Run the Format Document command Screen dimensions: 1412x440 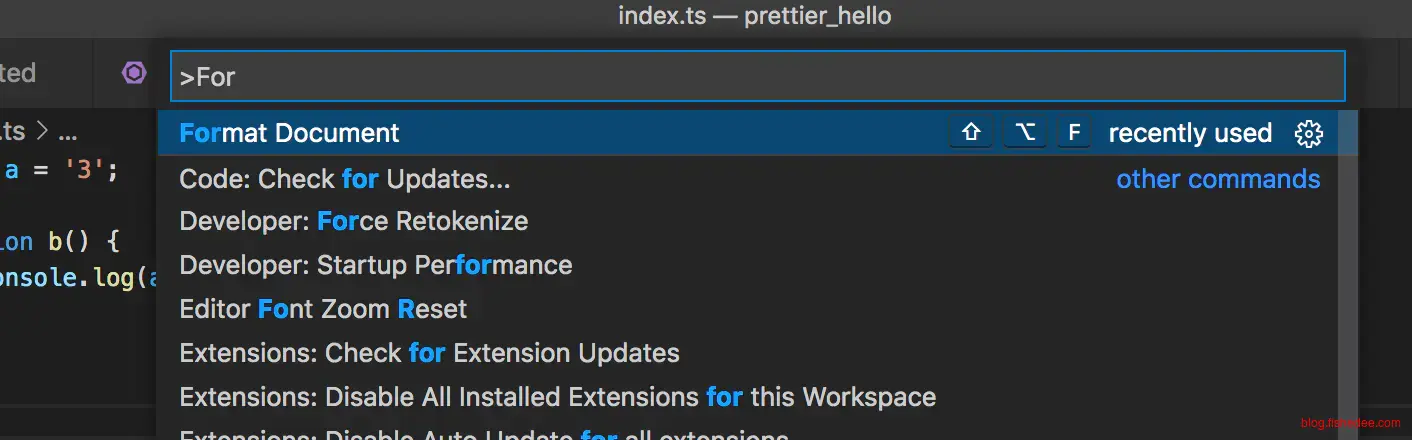290,134
